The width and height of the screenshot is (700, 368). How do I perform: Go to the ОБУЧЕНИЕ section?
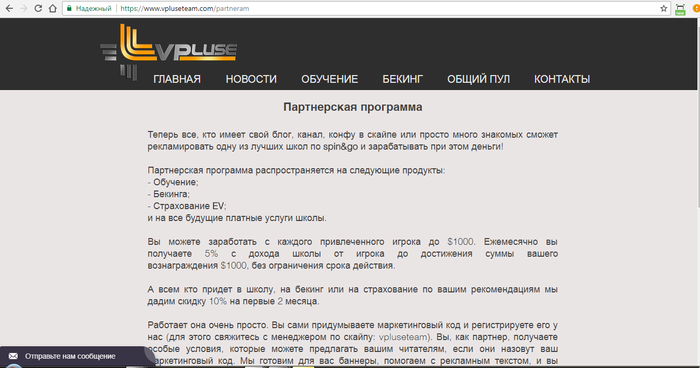329,79
